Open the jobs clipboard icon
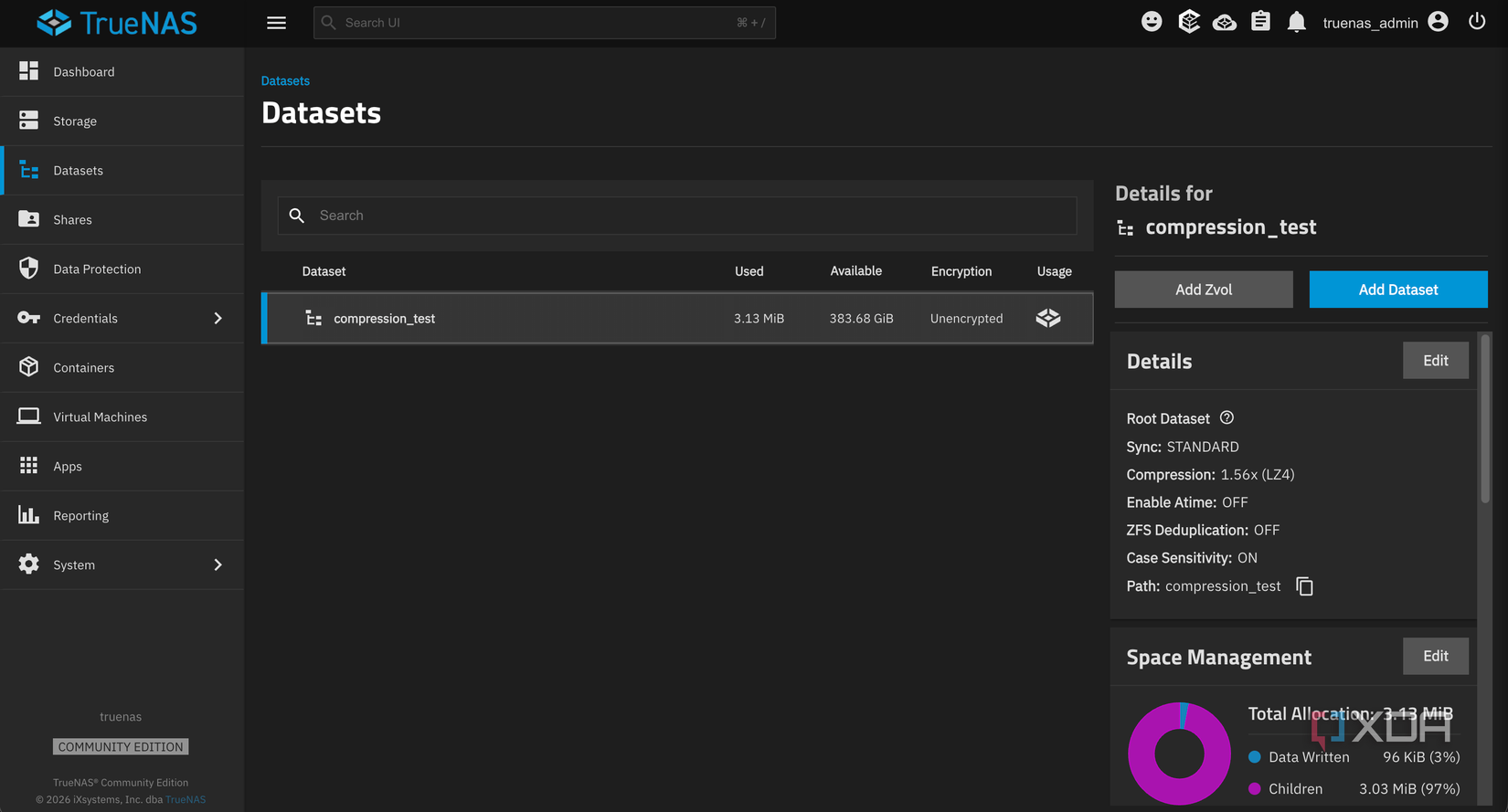1508x812 pixels. pyautogui.click(x=1260, y=21)
